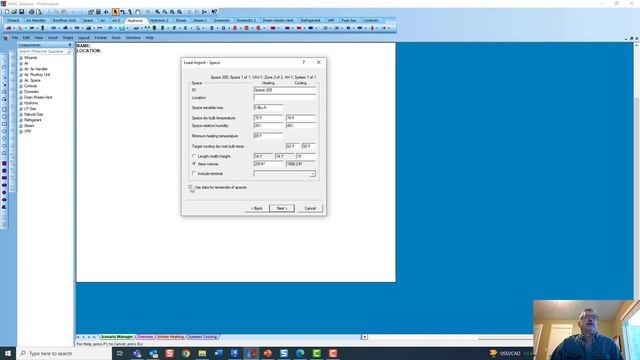Image resolution: width=640 pixels, height=360 pixels.
Task: Pin the Components panel with the pushpin icon
Action: (x=70, y=45)
